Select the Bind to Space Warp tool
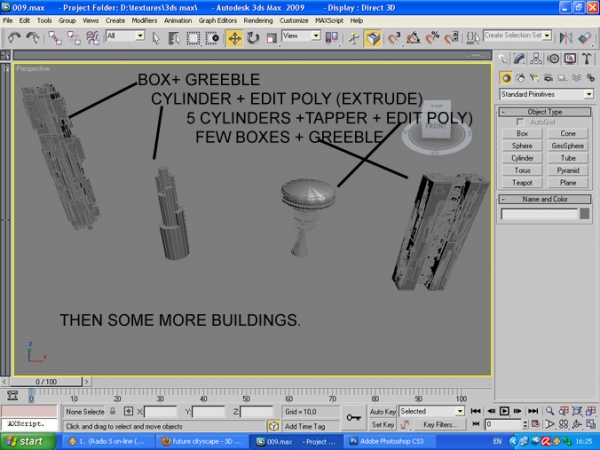 pos(92,38)
